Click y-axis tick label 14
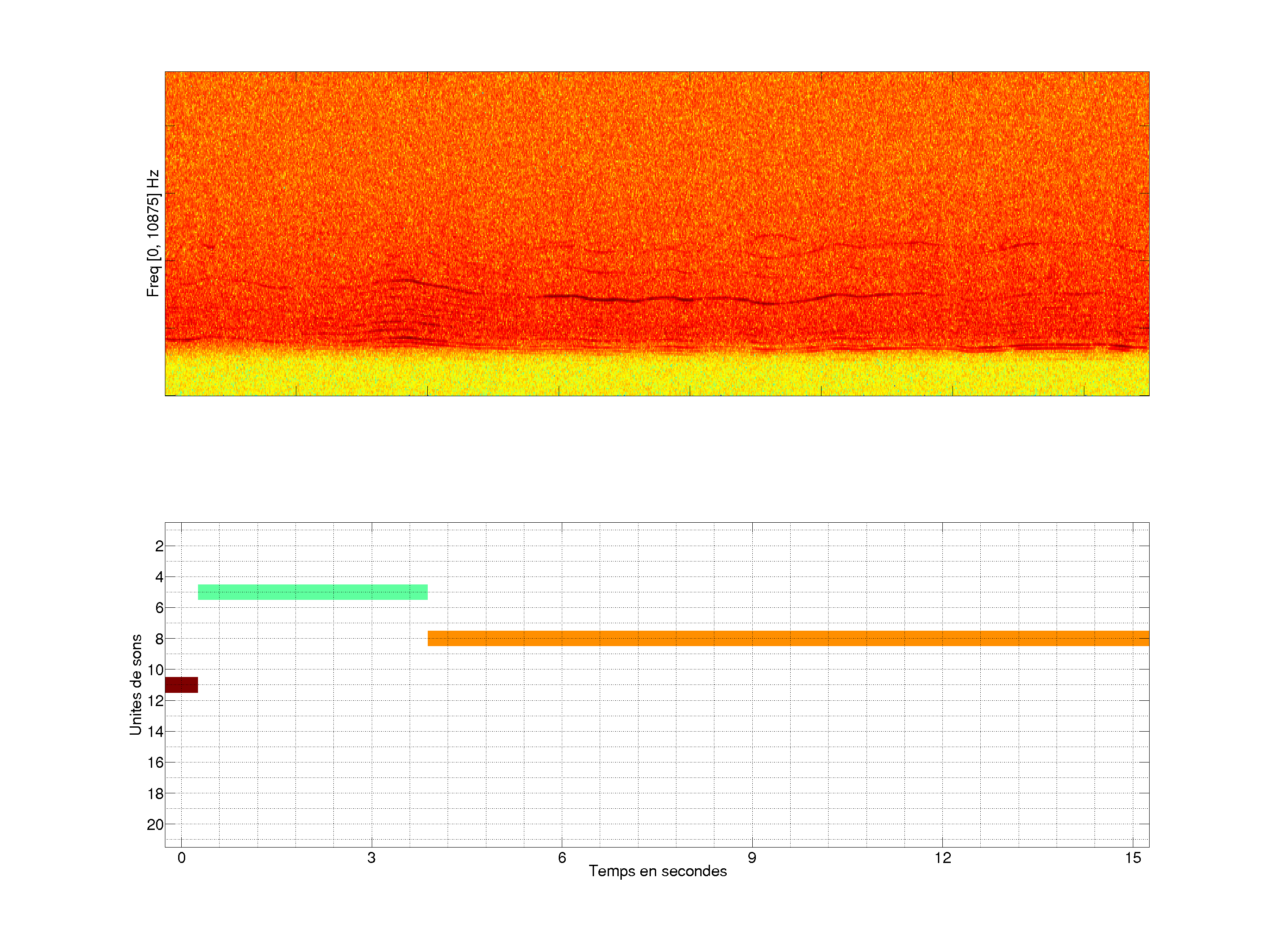The image size is (1270, 952). [x=155, y=732]
